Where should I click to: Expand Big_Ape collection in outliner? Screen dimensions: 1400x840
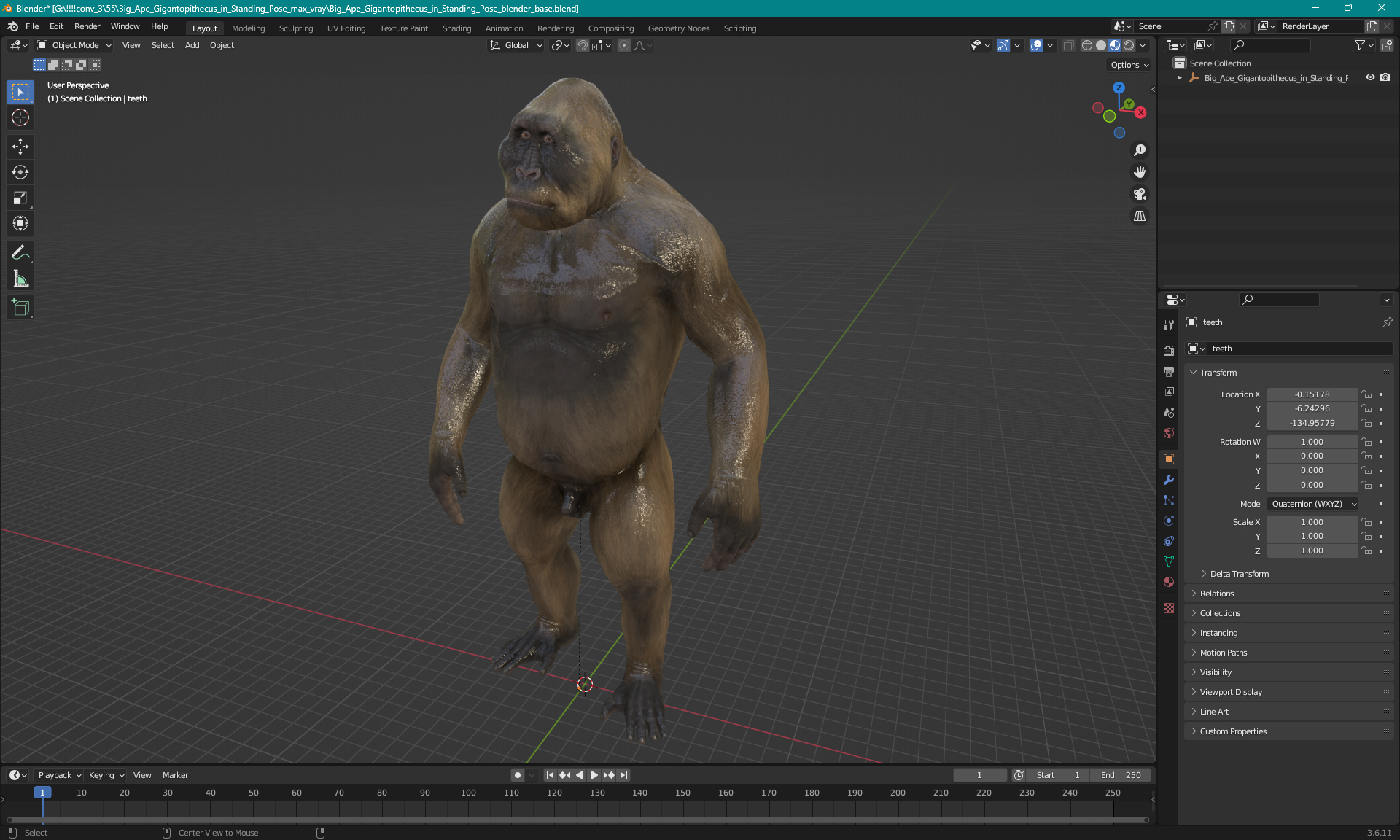(1180, 77)
